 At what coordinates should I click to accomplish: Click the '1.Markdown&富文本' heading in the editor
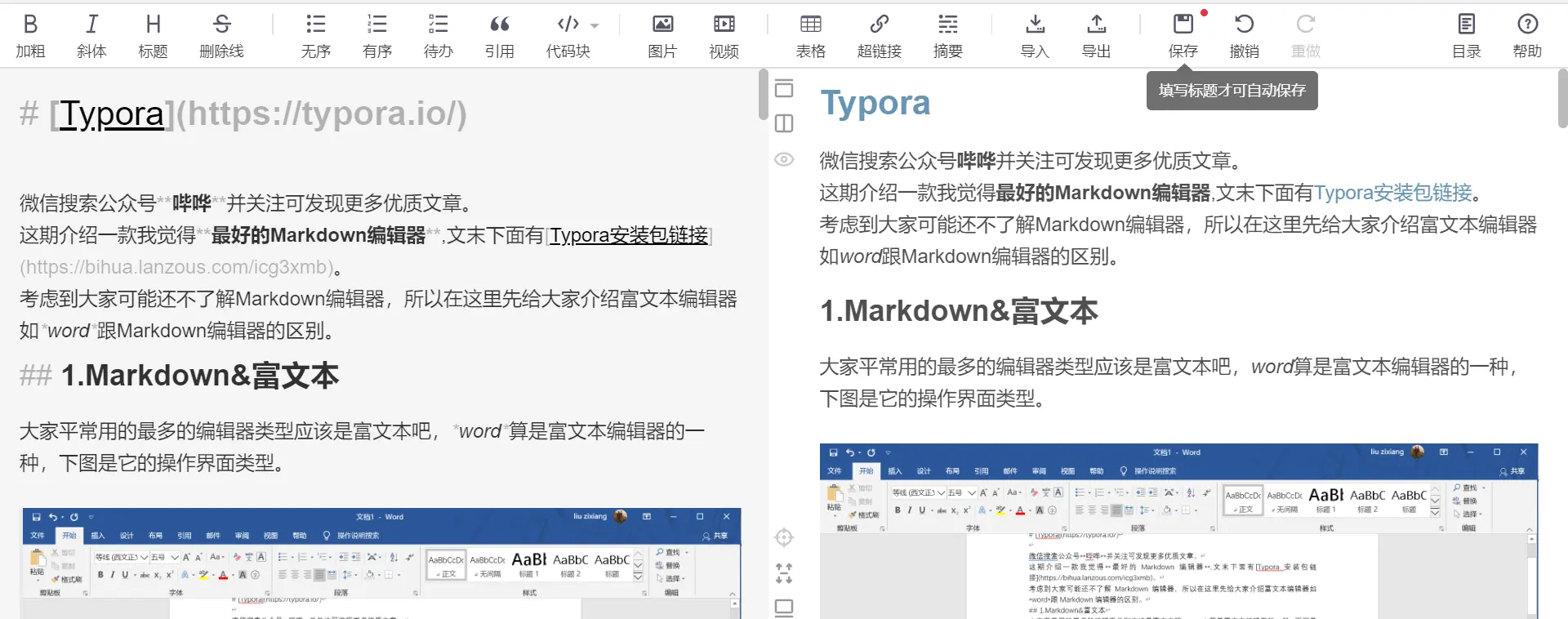200,376
